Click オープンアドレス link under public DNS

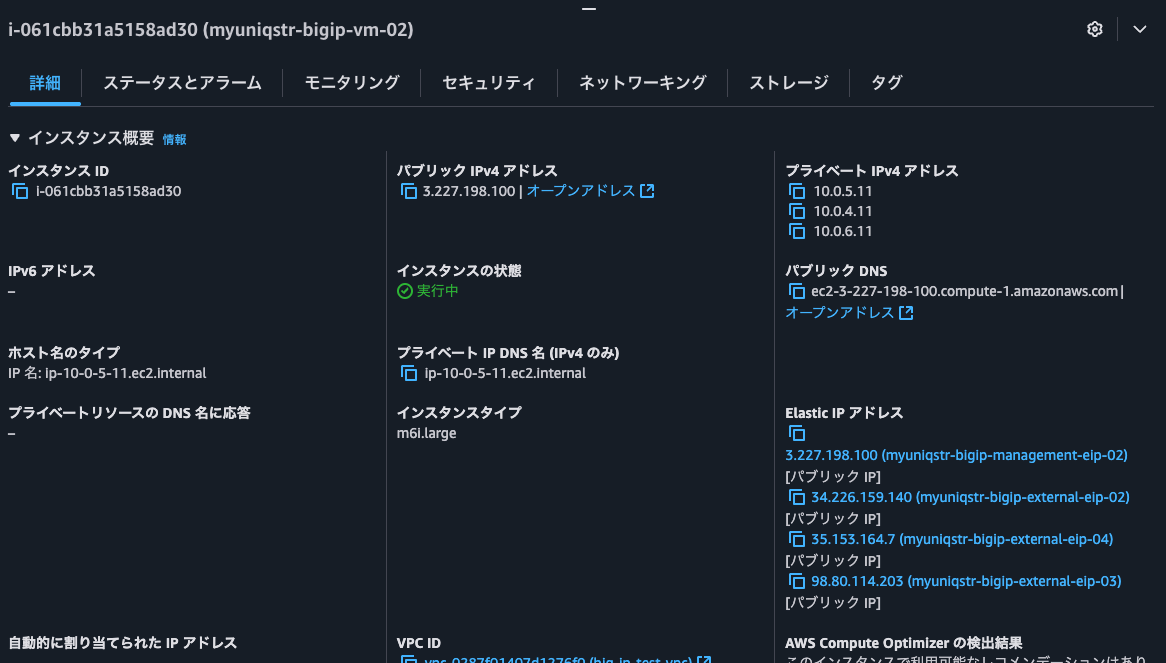(840, 313)
